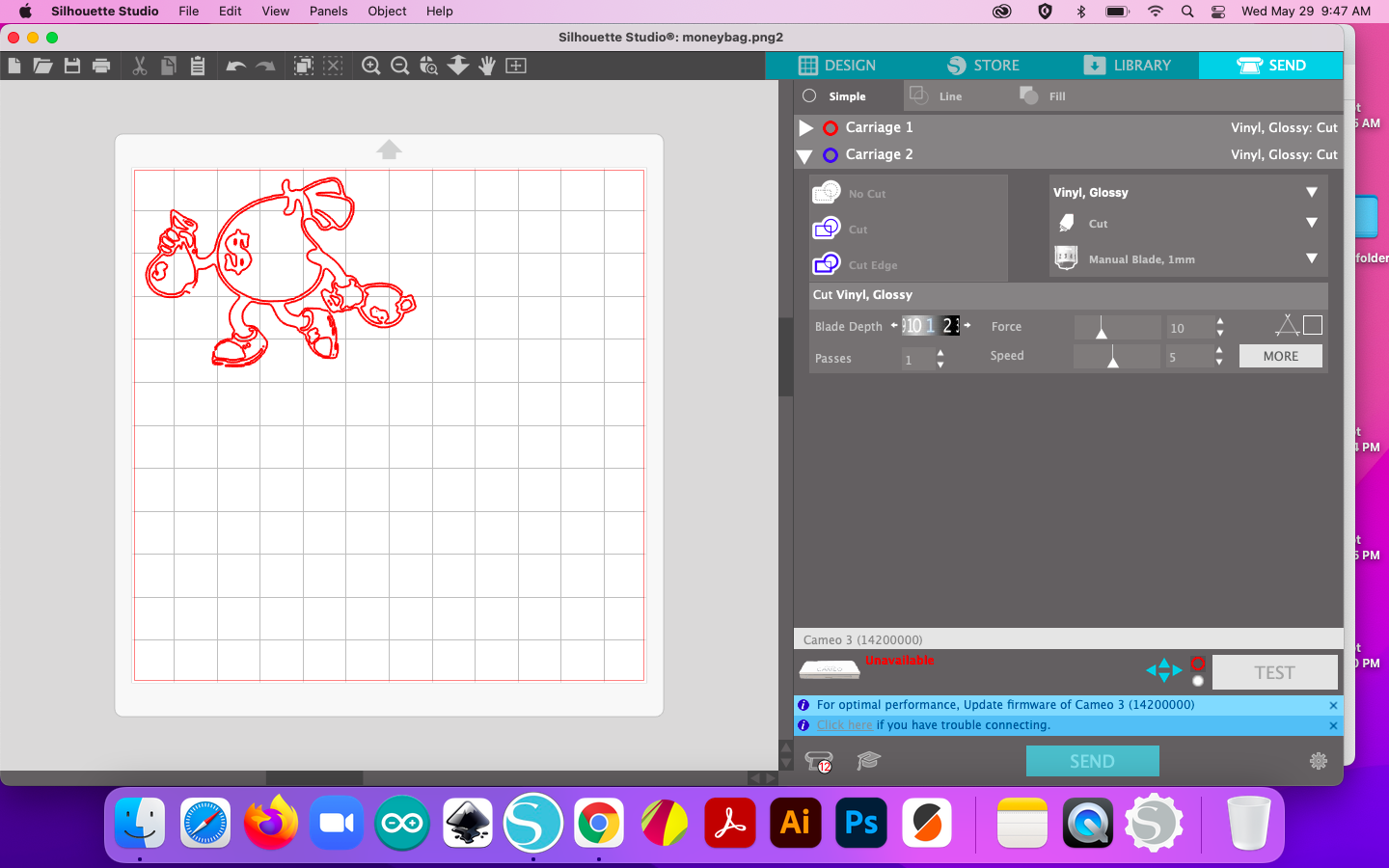Open the Edit menu in menu bar
The width and height of the screenshot is (1389, 868).
(x=230, y=11)
